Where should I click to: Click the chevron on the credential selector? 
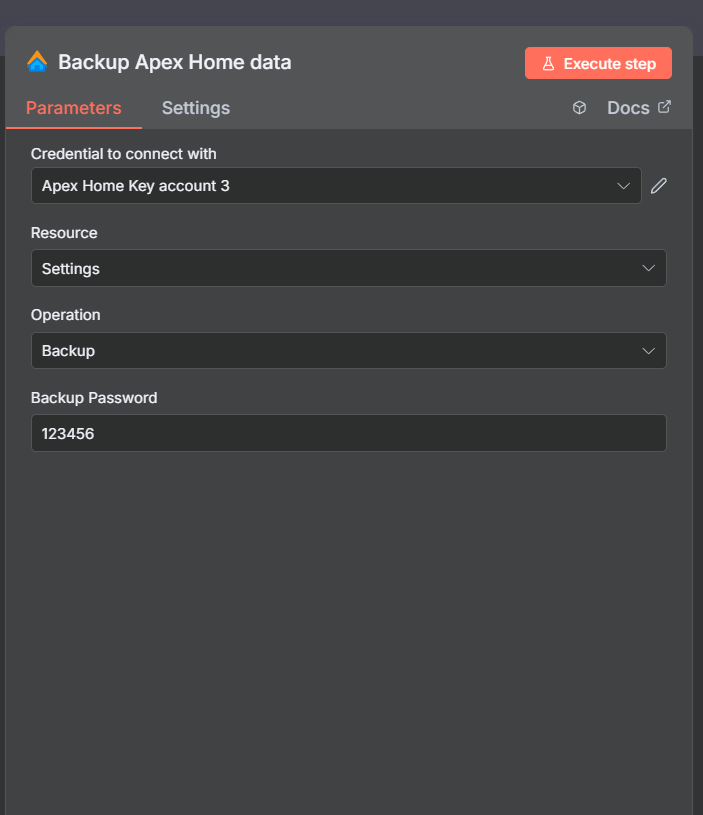coord(623,185)
